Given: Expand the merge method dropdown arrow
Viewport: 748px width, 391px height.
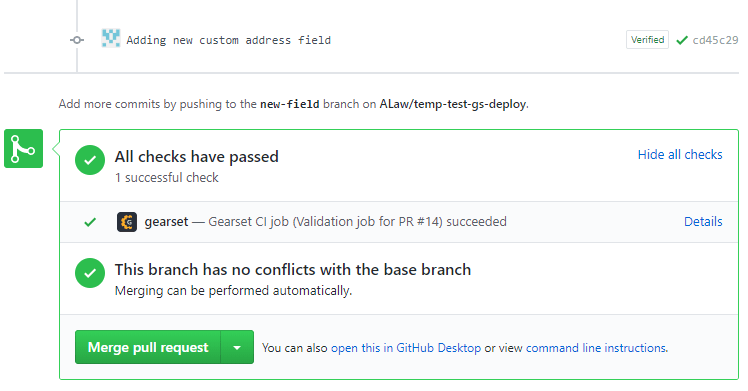Looking at the screenshot, I should 237,347.
